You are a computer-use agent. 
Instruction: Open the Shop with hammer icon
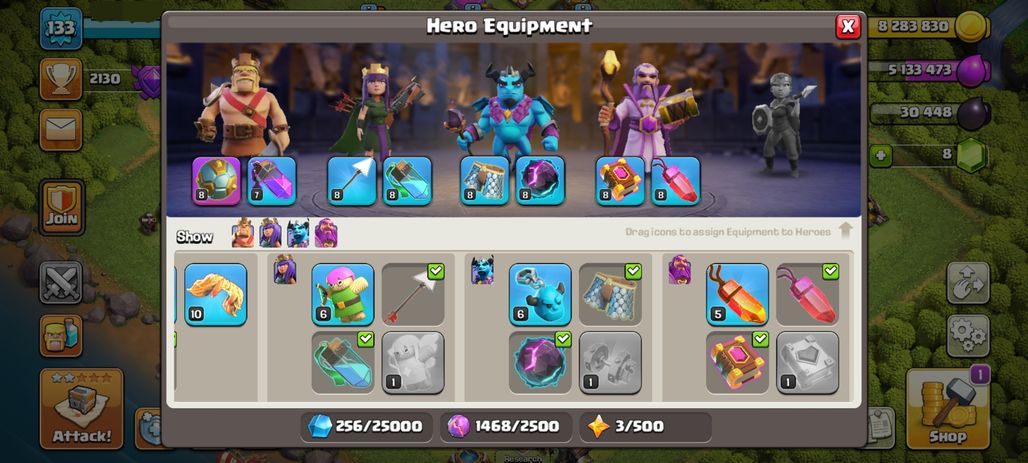[x=947, y=409]
